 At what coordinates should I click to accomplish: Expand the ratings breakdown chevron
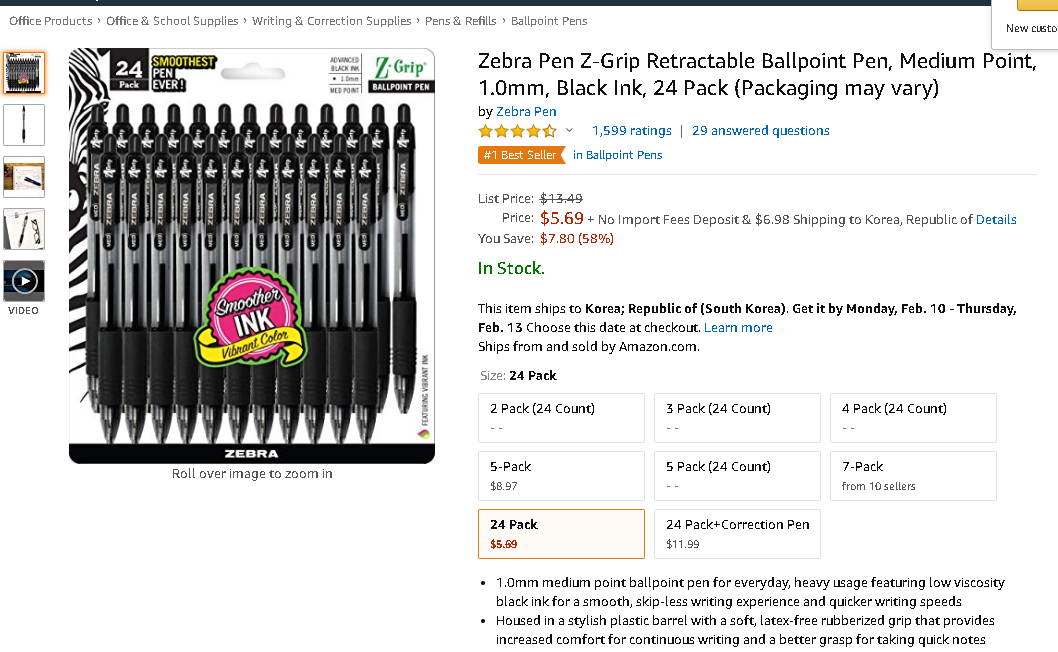coord(570,131)
